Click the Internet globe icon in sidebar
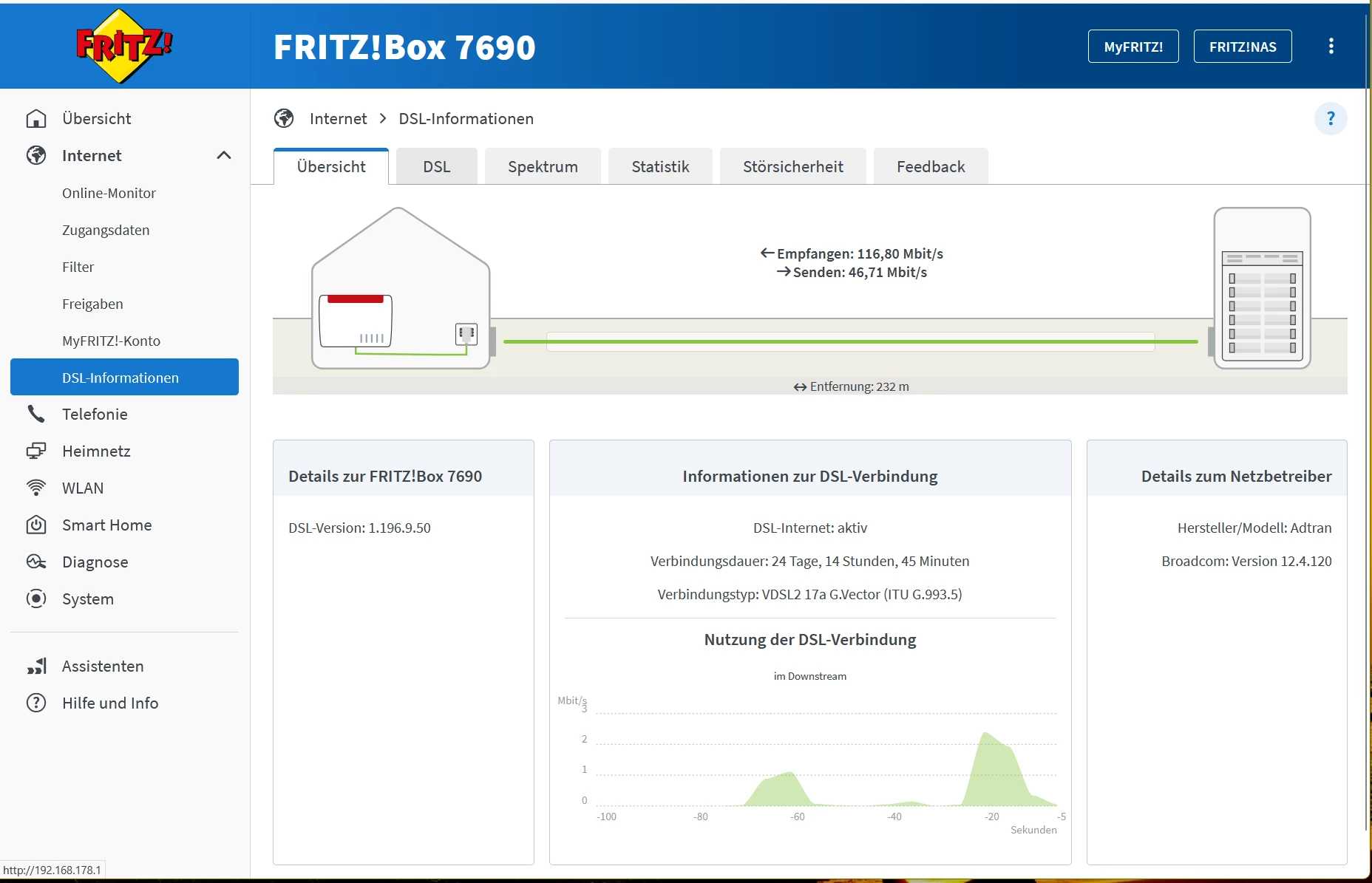 click(36, 156)
